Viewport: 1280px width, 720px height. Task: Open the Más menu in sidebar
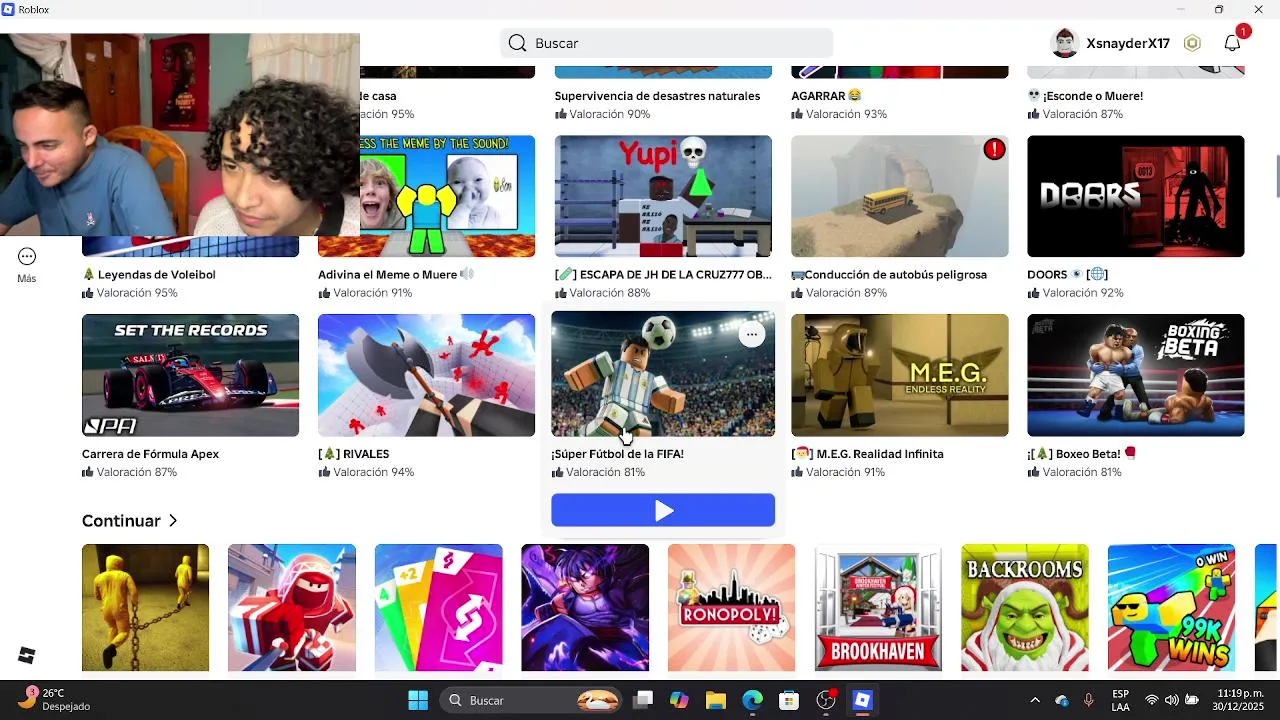[27, 265]
